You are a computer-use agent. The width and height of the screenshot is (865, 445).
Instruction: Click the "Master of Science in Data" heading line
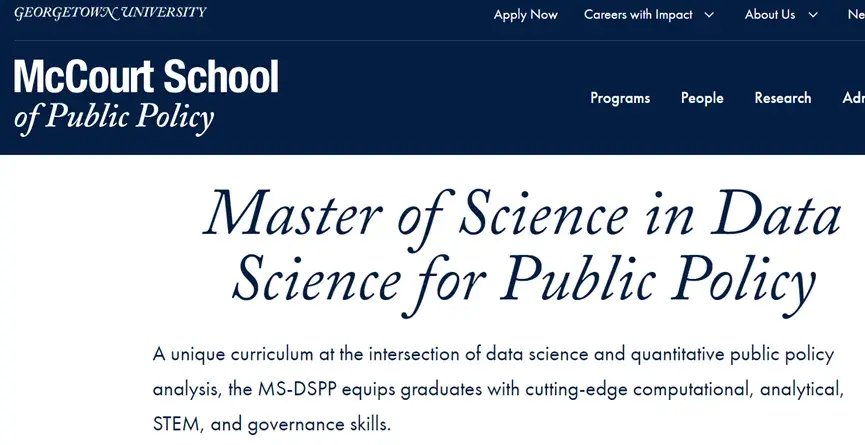[x=522, y=214]
